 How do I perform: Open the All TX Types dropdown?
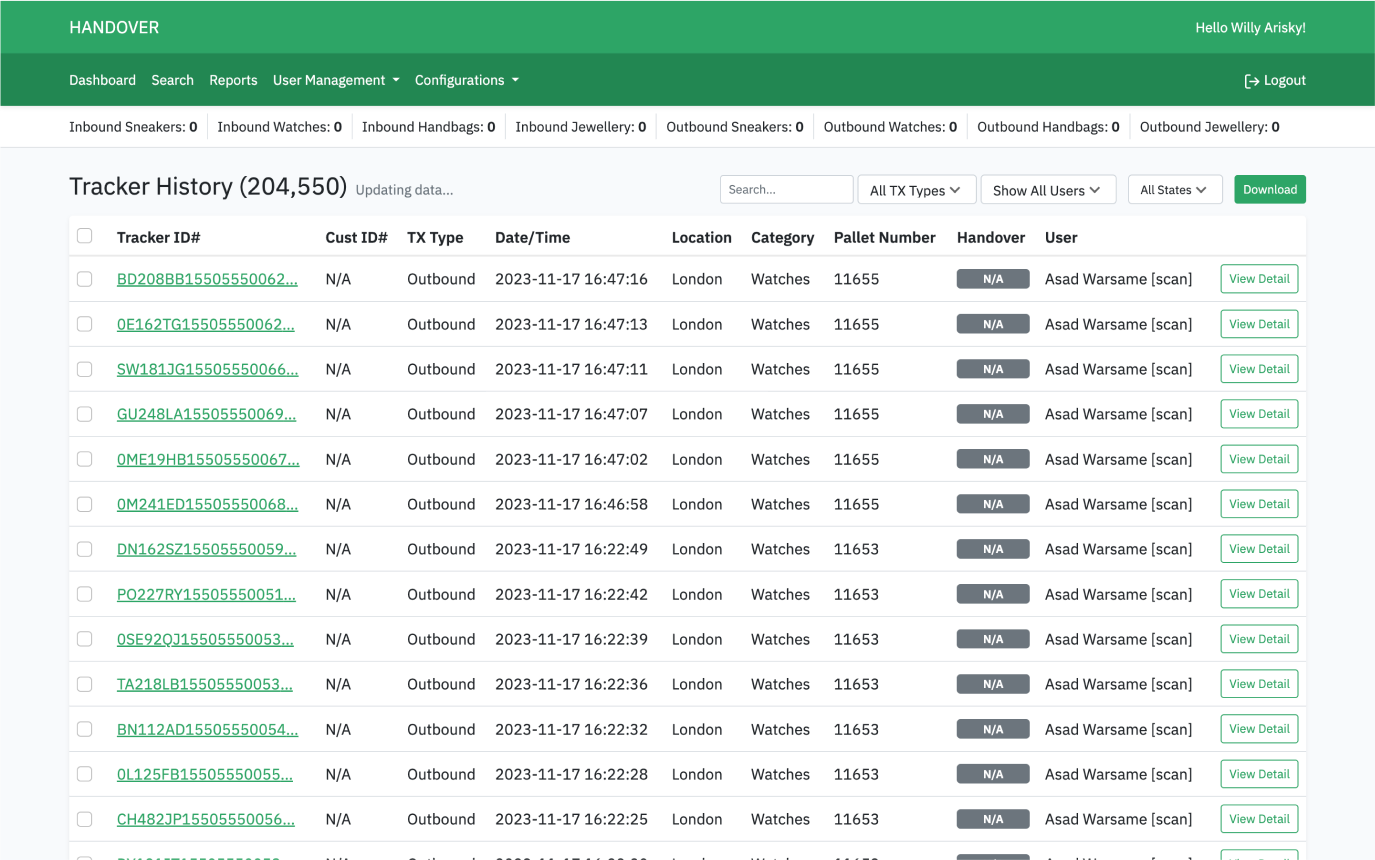point(915,190)
